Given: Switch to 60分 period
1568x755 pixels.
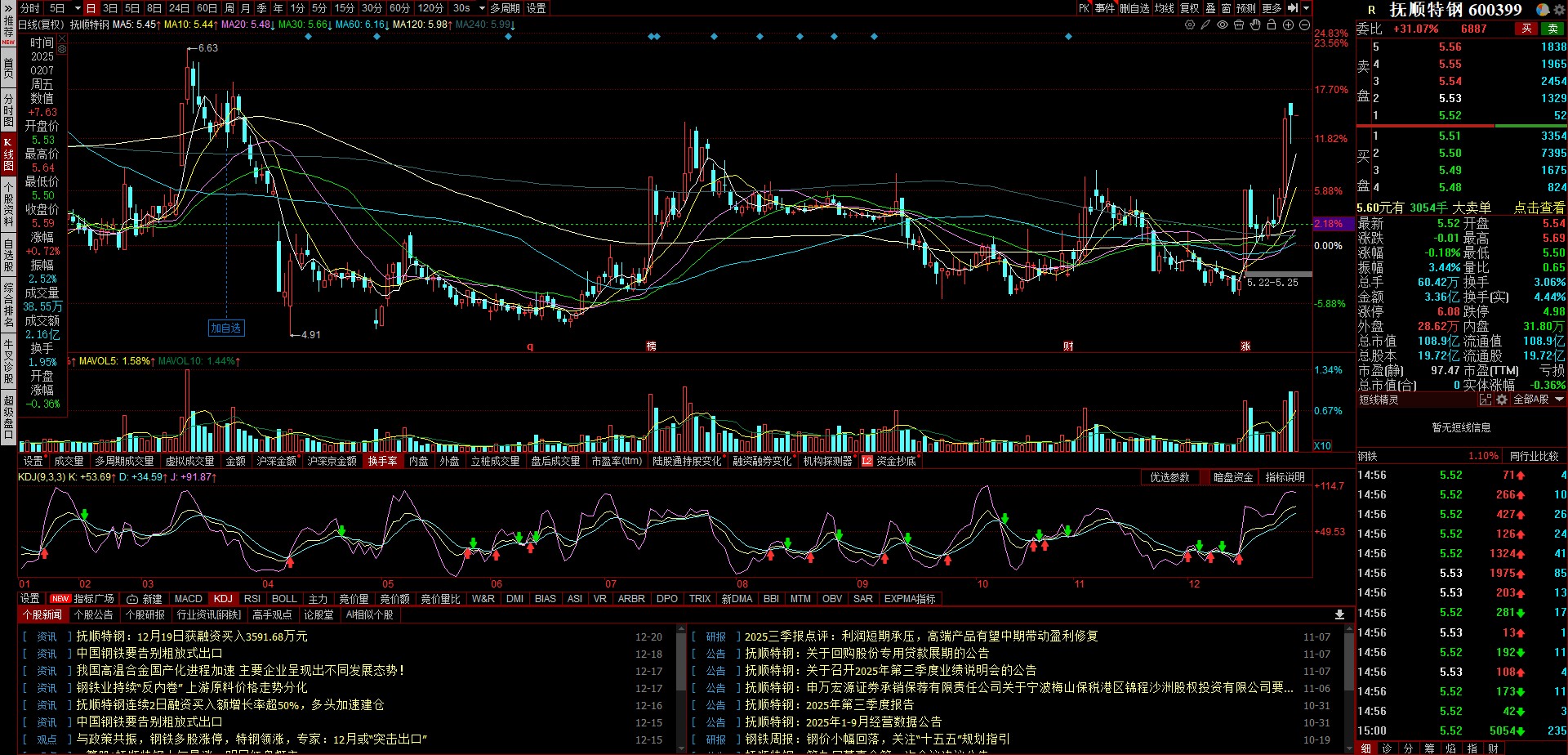Looking at the screenshot, I should pos(400,8).
